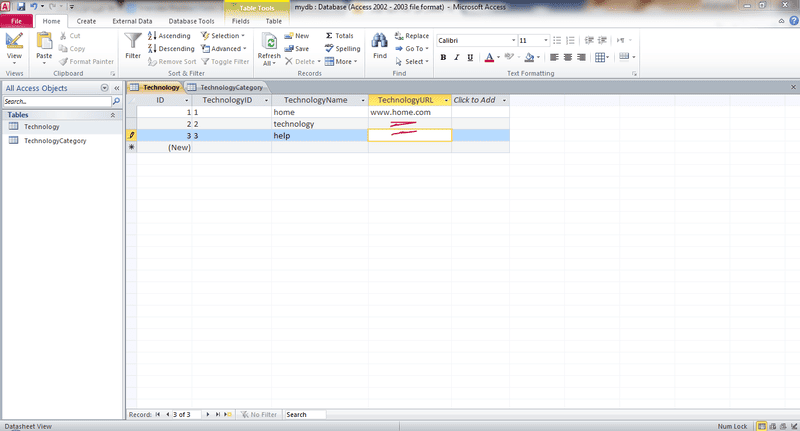Collapse the Tables group in navigation pane
Image resolution: width=800 pixels, height=431 pixels.
click(x=113, y=115)
